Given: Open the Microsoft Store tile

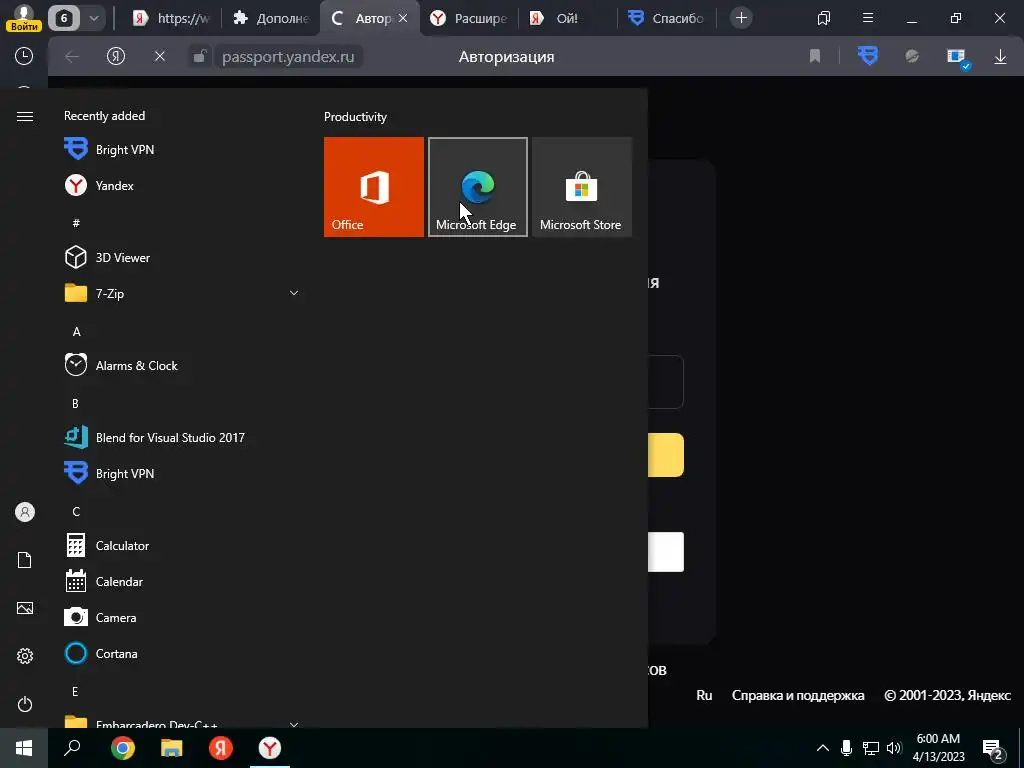Looking at the screenshot, I should tap(582, 187).
